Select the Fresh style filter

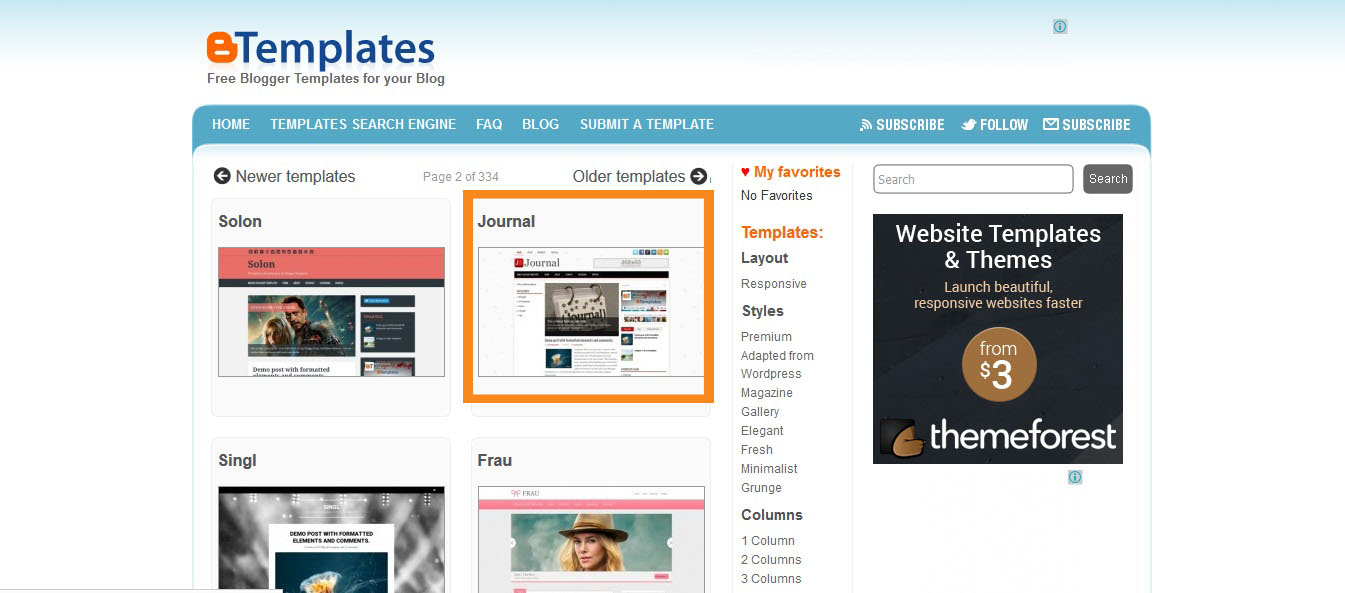coord(757,450)
